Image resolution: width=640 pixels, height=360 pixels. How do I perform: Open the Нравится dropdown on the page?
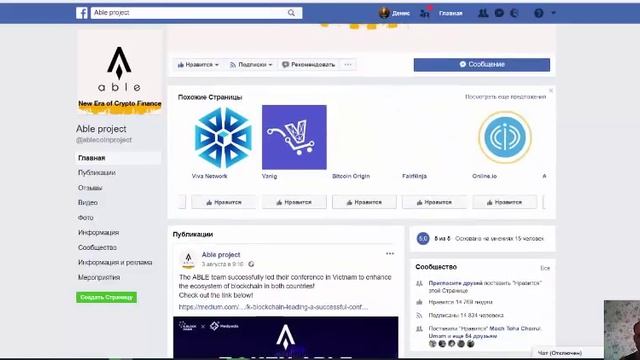[198, 64]
